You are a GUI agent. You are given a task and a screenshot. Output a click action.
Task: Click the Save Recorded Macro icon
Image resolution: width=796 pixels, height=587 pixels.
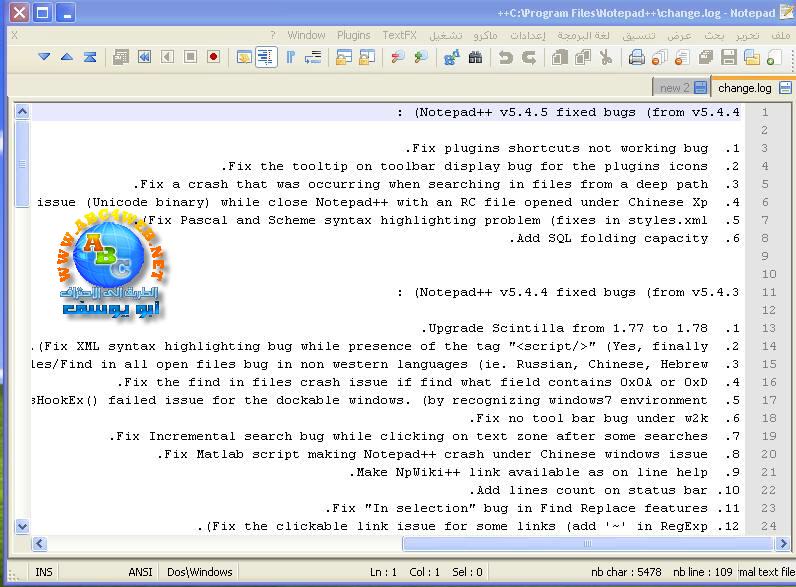121,57
